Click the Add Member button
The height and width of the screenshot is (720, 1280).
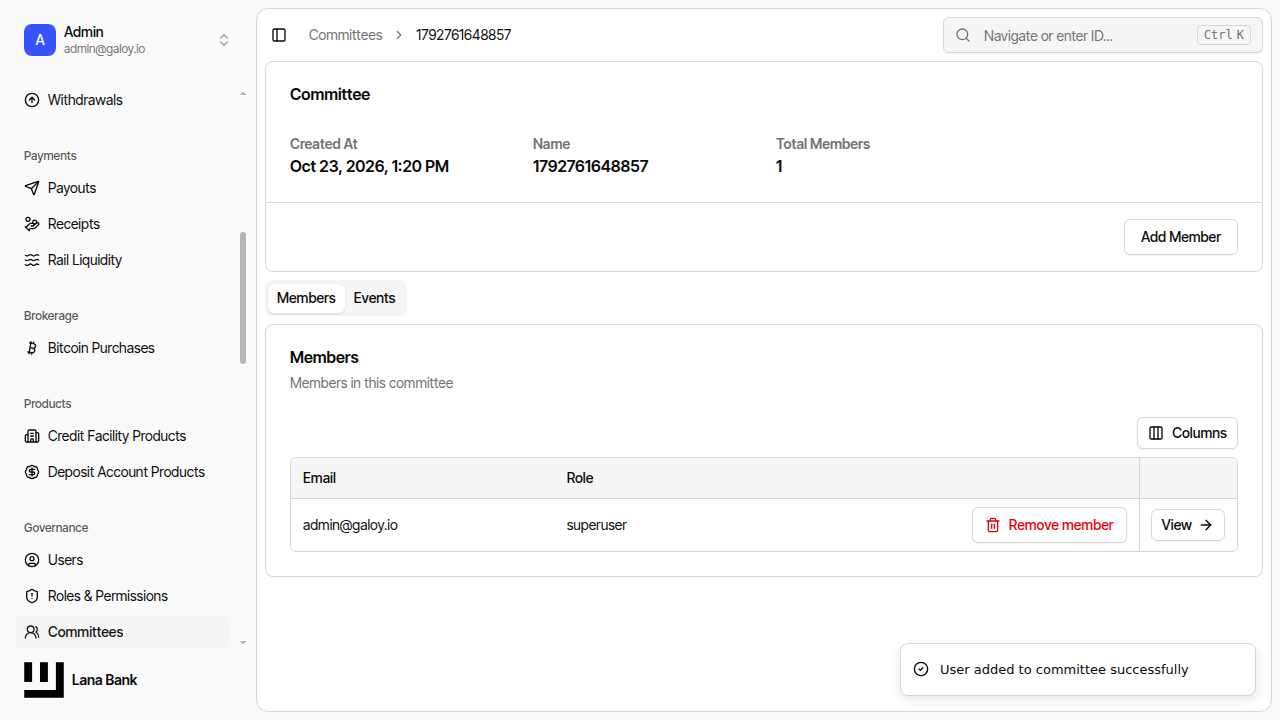pyautogui.click(x=1181, y=237)
